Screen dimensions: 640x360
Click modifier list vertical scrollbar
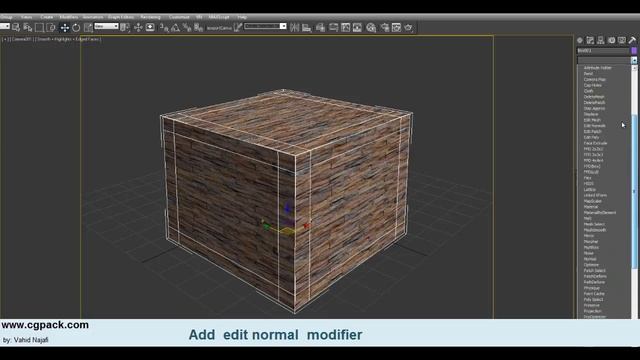[634, 192]
